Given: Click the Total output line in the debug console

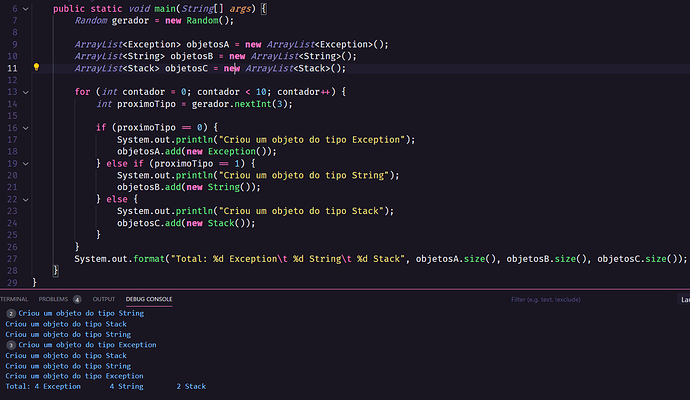Looking at the screenshot, I should pyautogui.click(x=106, y=386).
